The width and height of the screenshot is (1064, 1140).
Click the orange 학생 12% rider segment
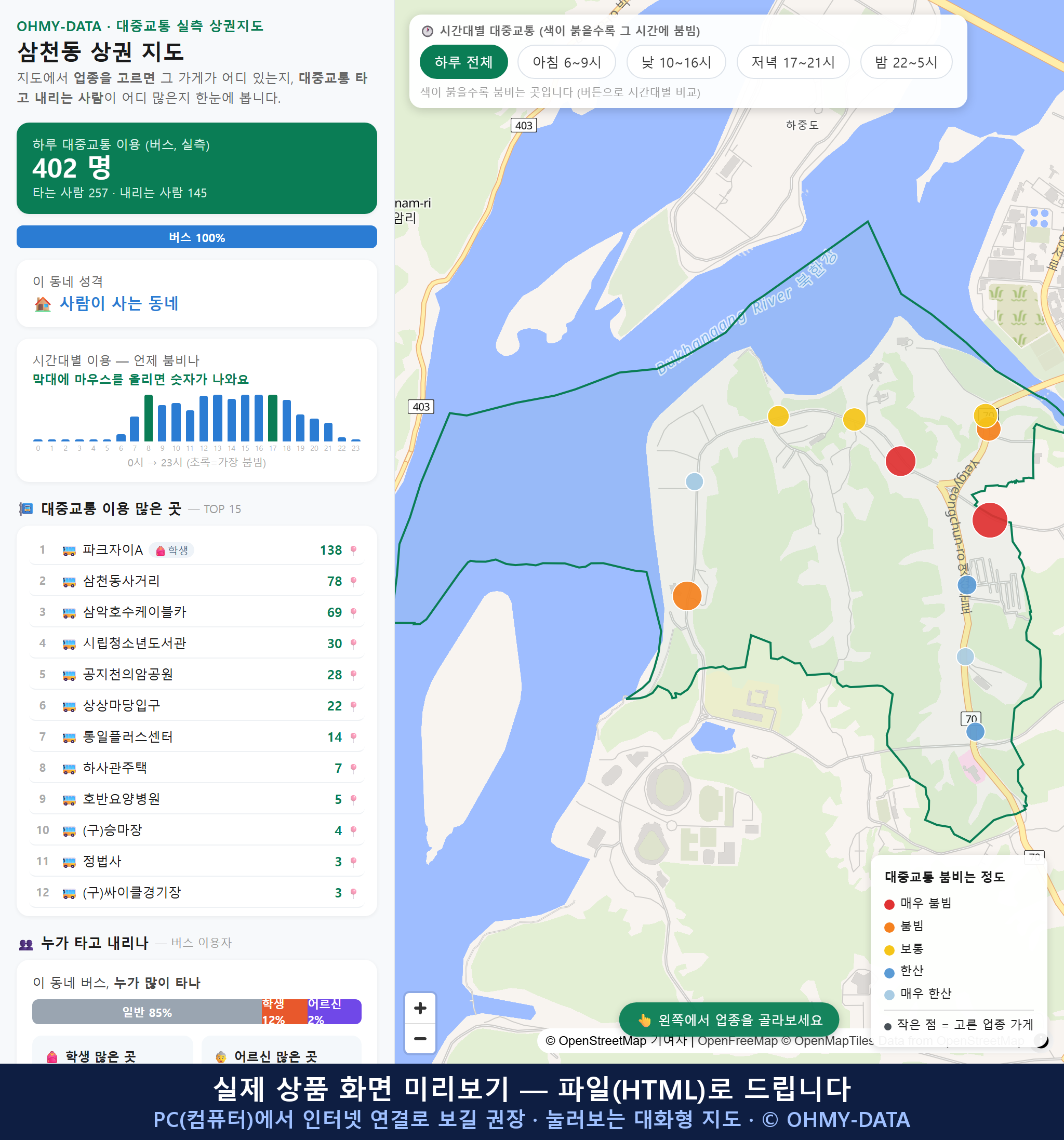[x=284, y=1012]
